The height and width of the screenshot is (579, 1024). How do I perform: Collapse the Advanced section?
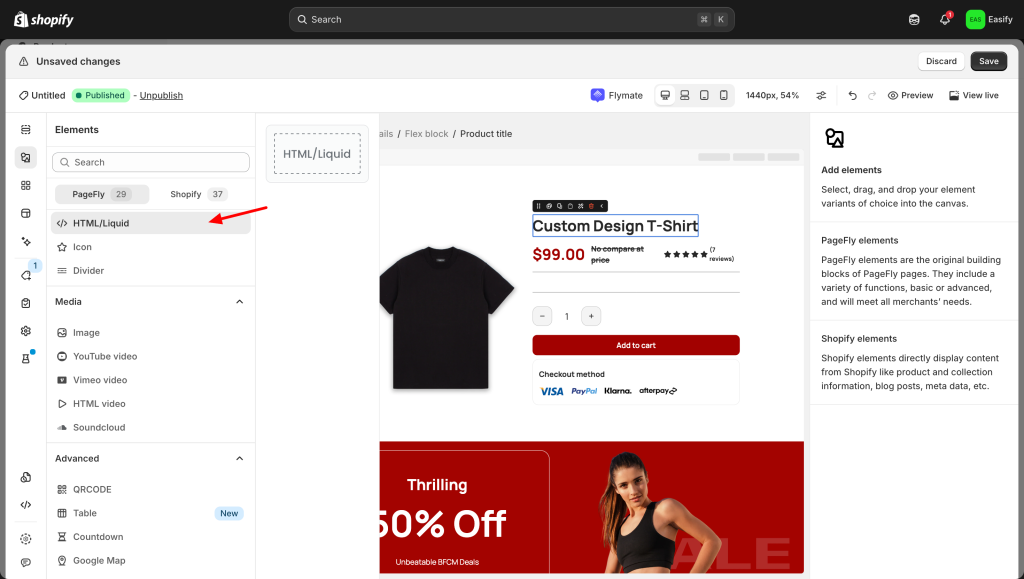[x=239, y=459]
